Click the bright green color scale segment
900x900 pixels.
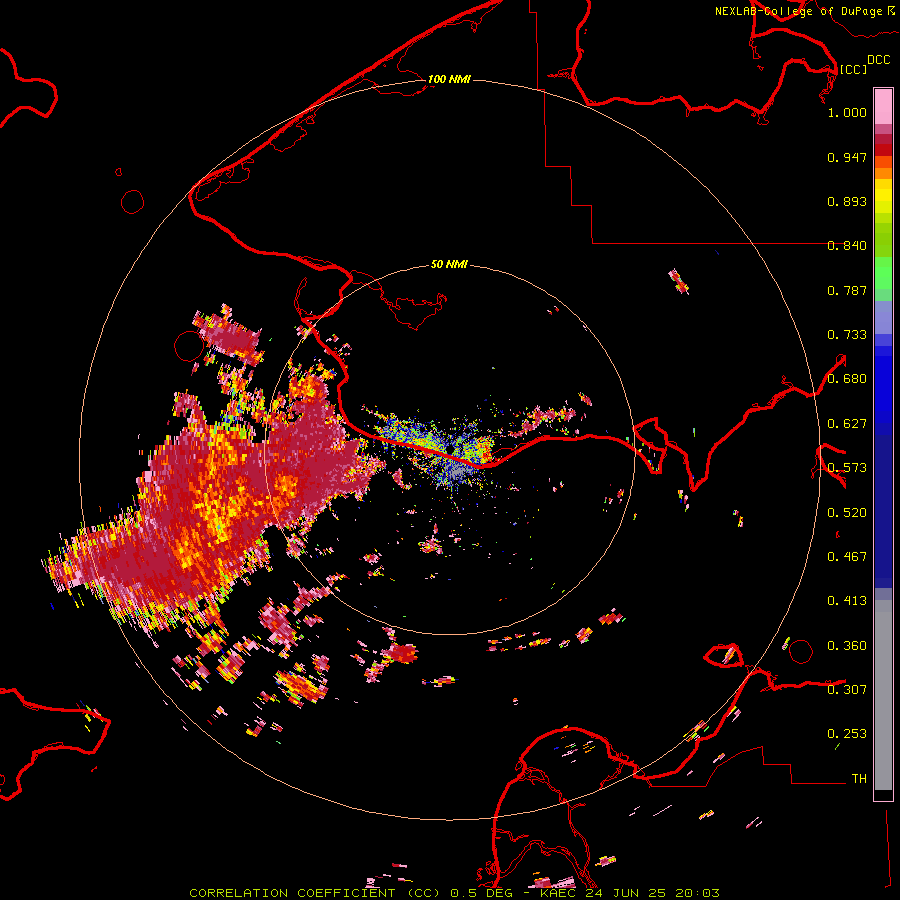pyautogui.click(x=883, y=273)
